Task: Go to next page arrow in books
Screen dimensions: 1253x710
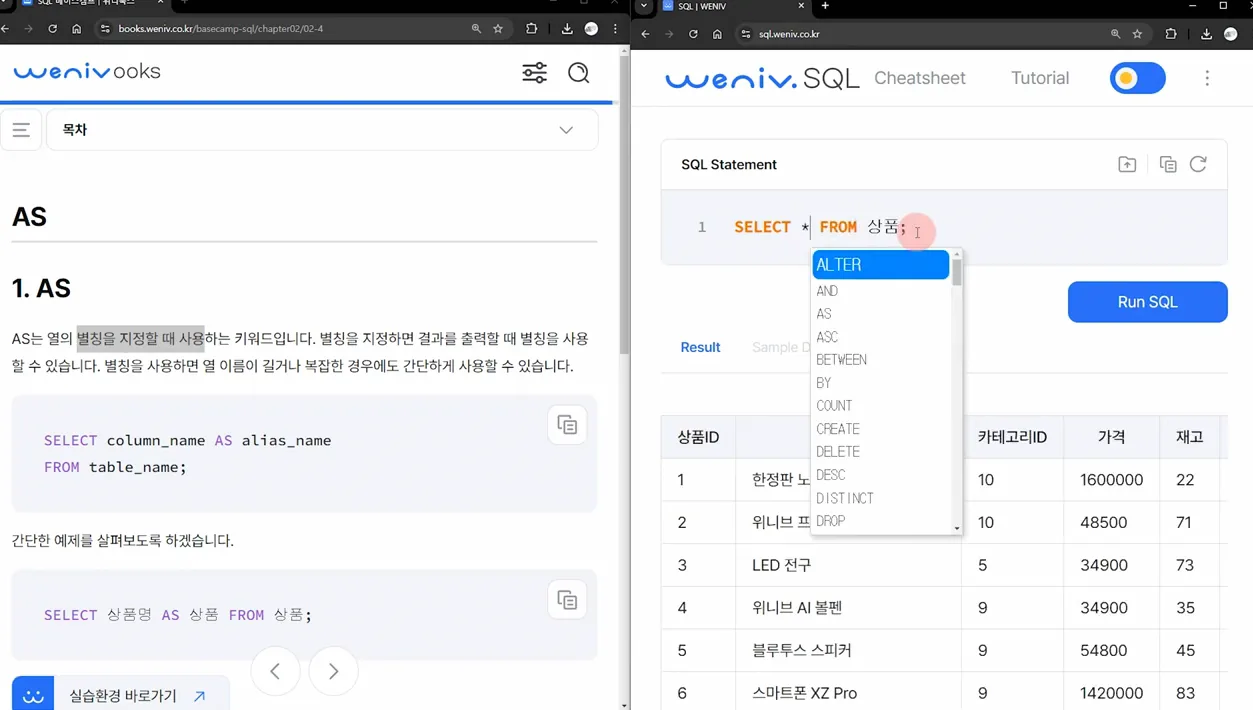Action: coord(333,671)
